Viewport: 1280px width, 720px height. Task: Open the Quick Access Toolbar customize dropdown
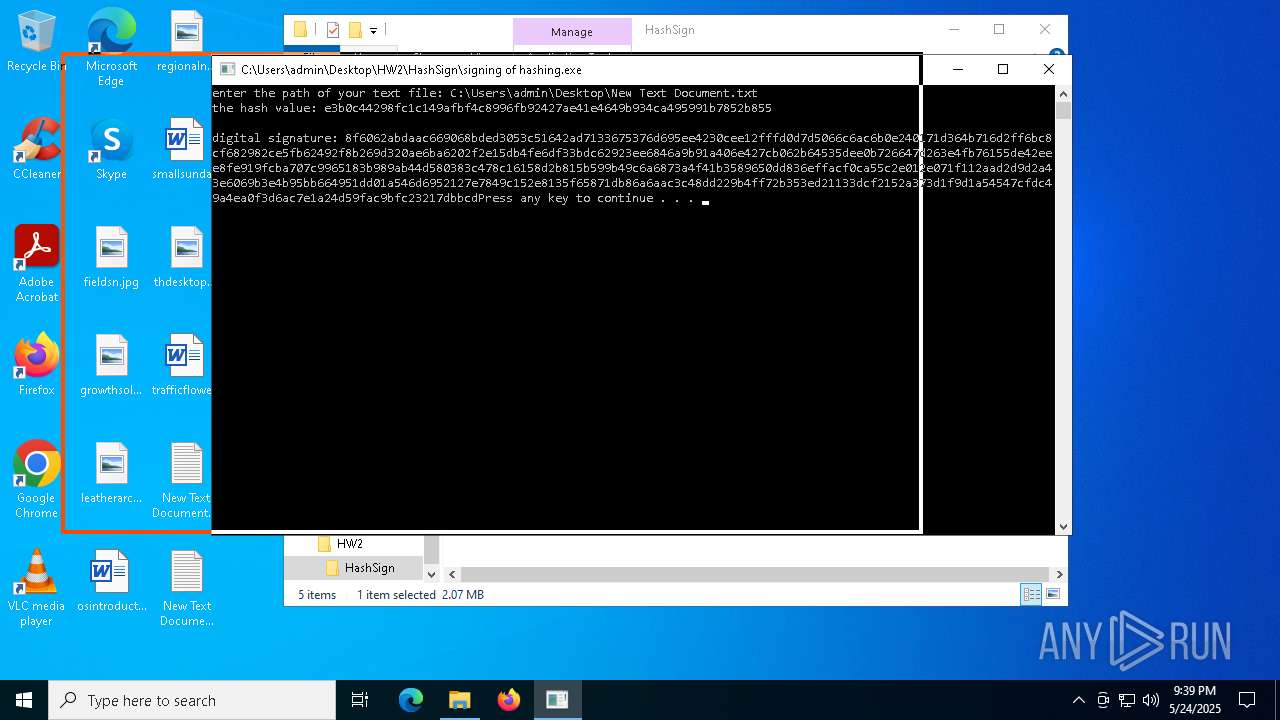[373, 31]
